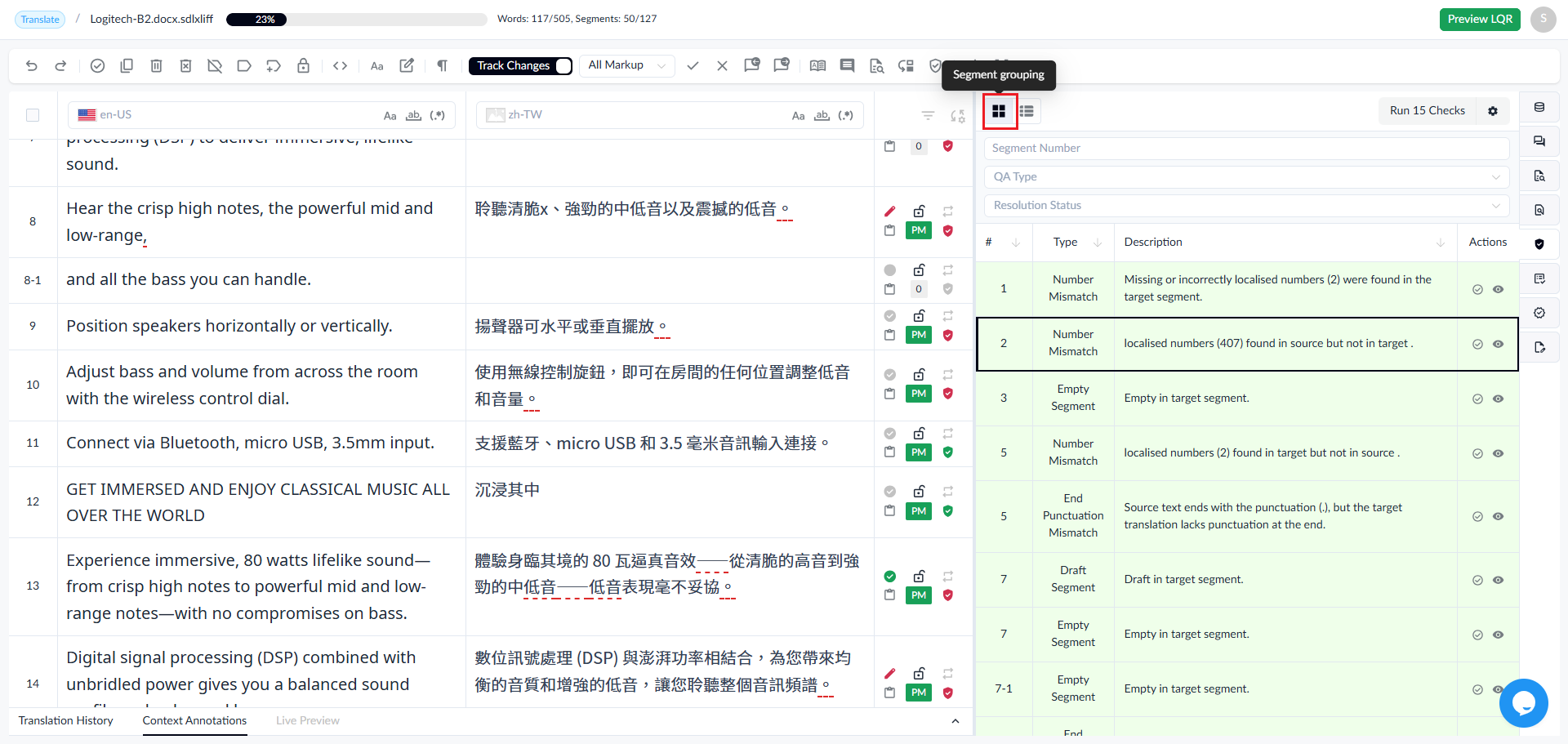Click the toolbar padlock lock-segment icon
The image size is (1568, 744).
[303, 65]
